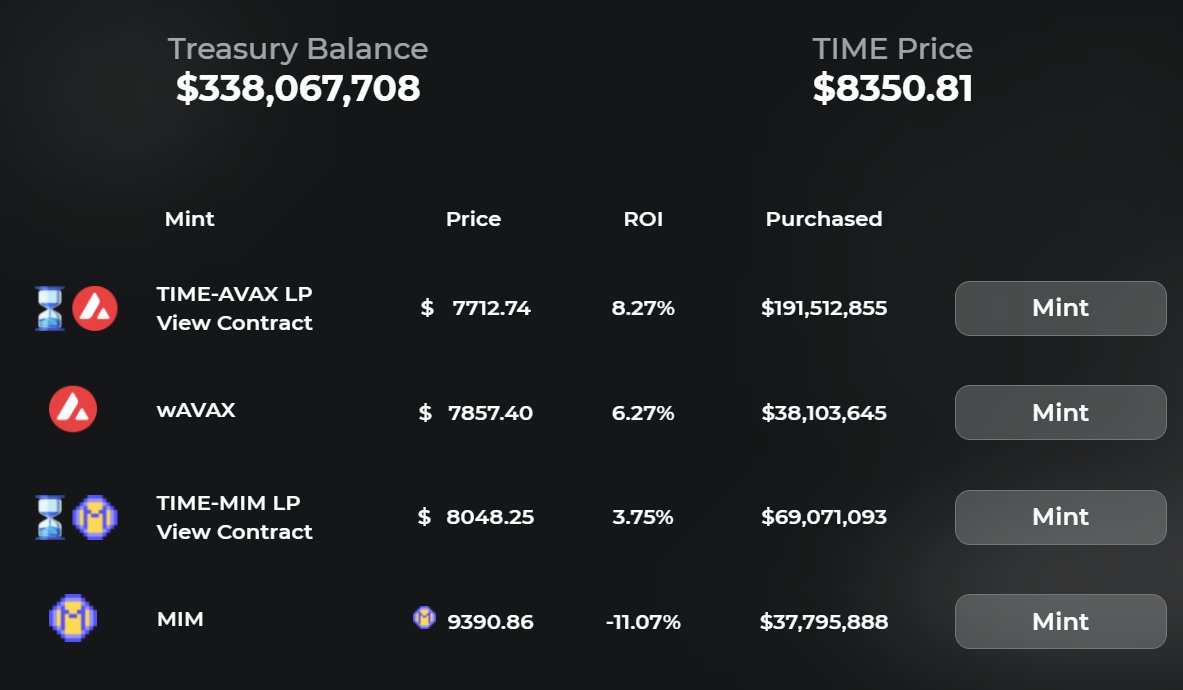This screenshot has height=690, width=1183.
Task: Click the Mint column header
Action: click(x=189, y=219)
